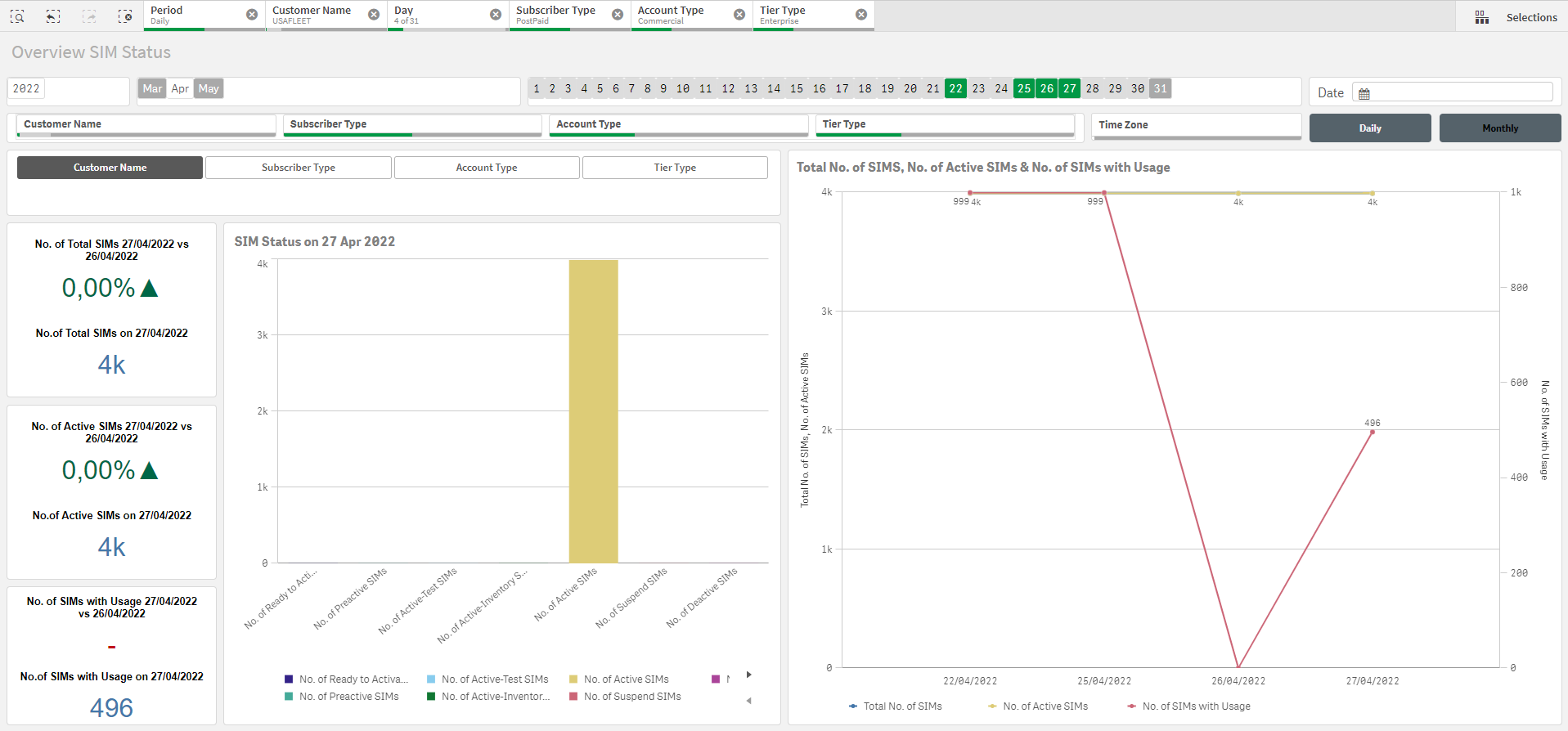The height and width of the screenshot is (731, 1568).
Task: Click the yellow No. of Active SIMs swatch
Action: 573,679
